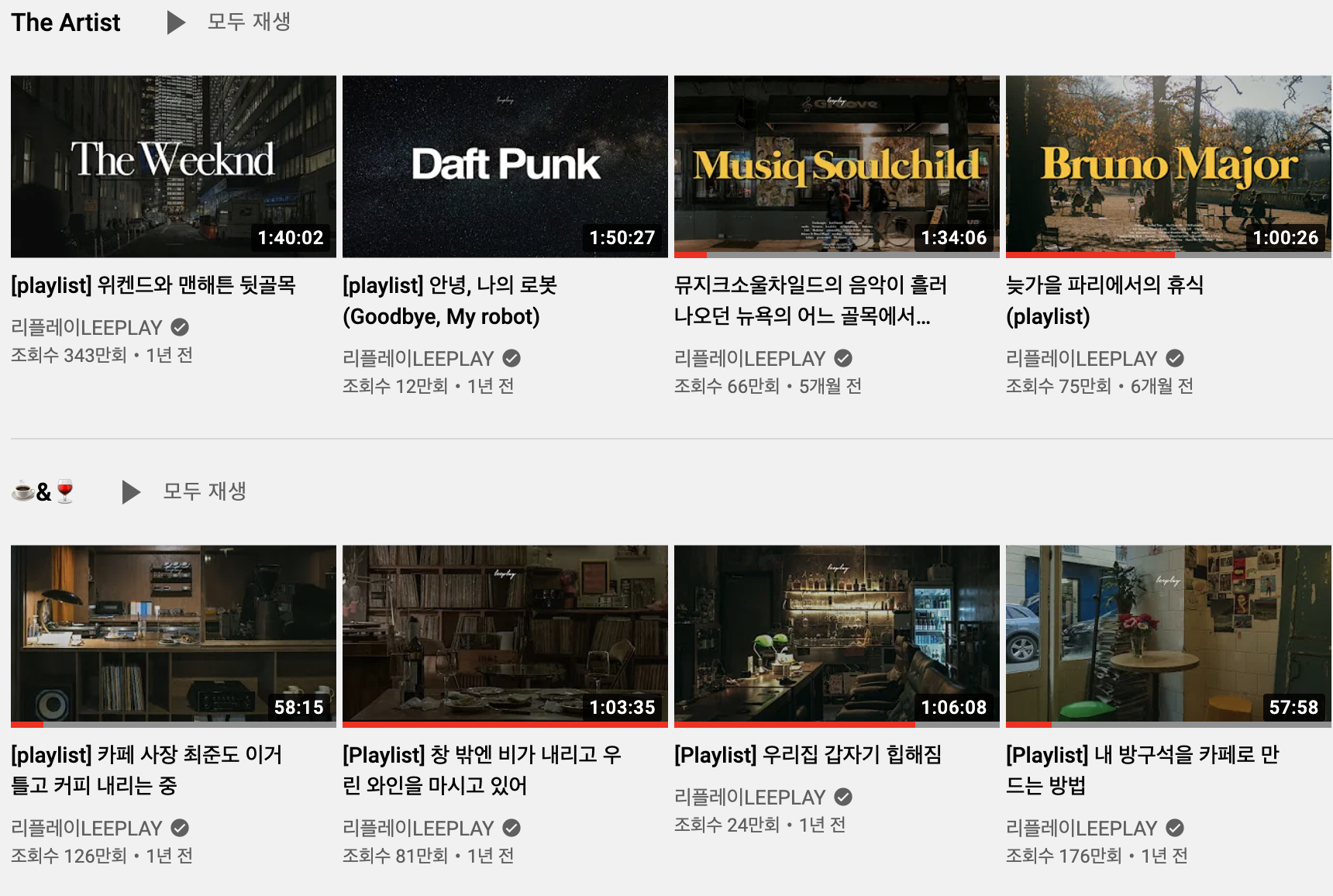The width and height of the screenshot is (1333, 896).
Task: Click the verified badge under the 내 방구석 카페 video
Action: [x=1175, y=828]
